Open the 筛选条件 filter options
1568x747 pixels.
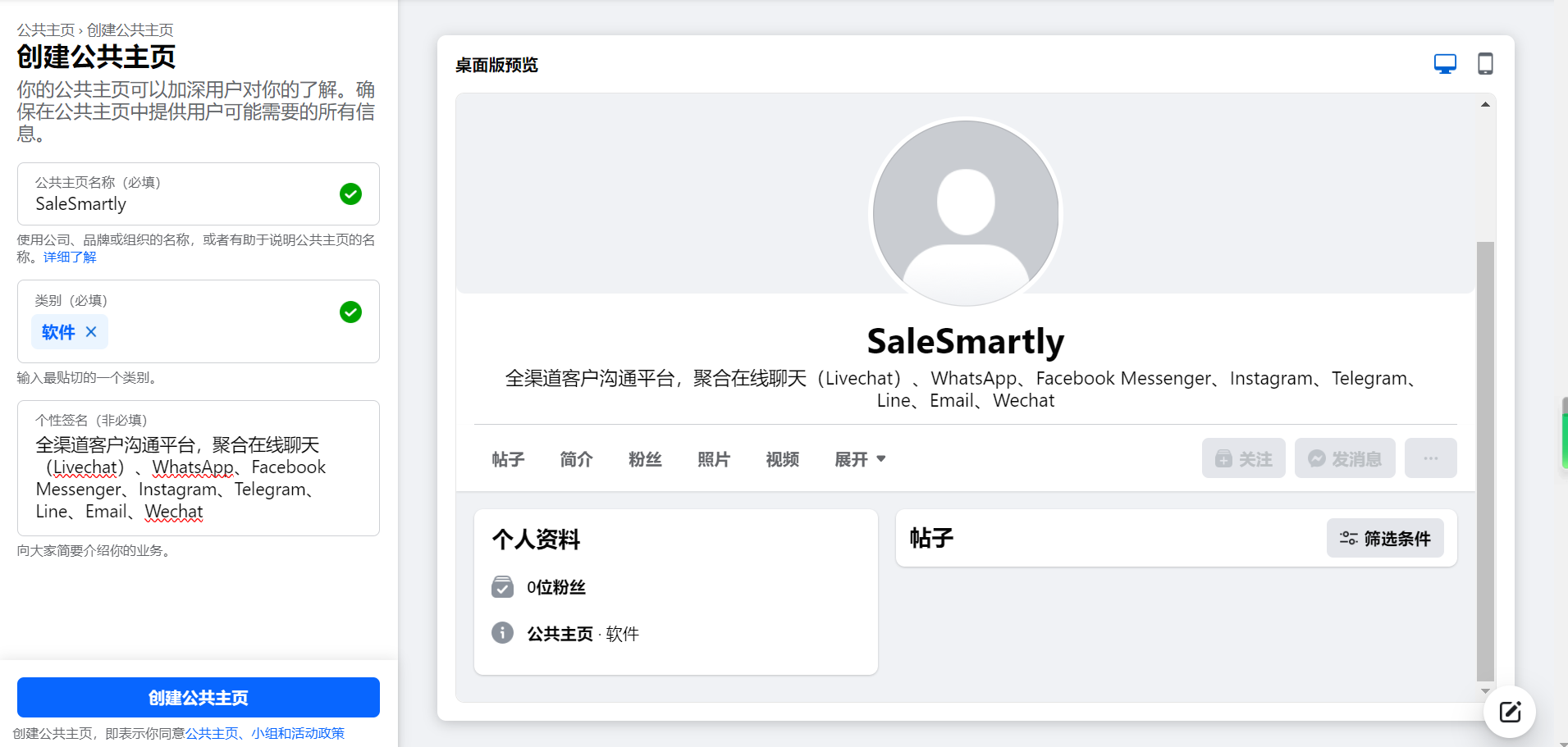point(1385,539)
